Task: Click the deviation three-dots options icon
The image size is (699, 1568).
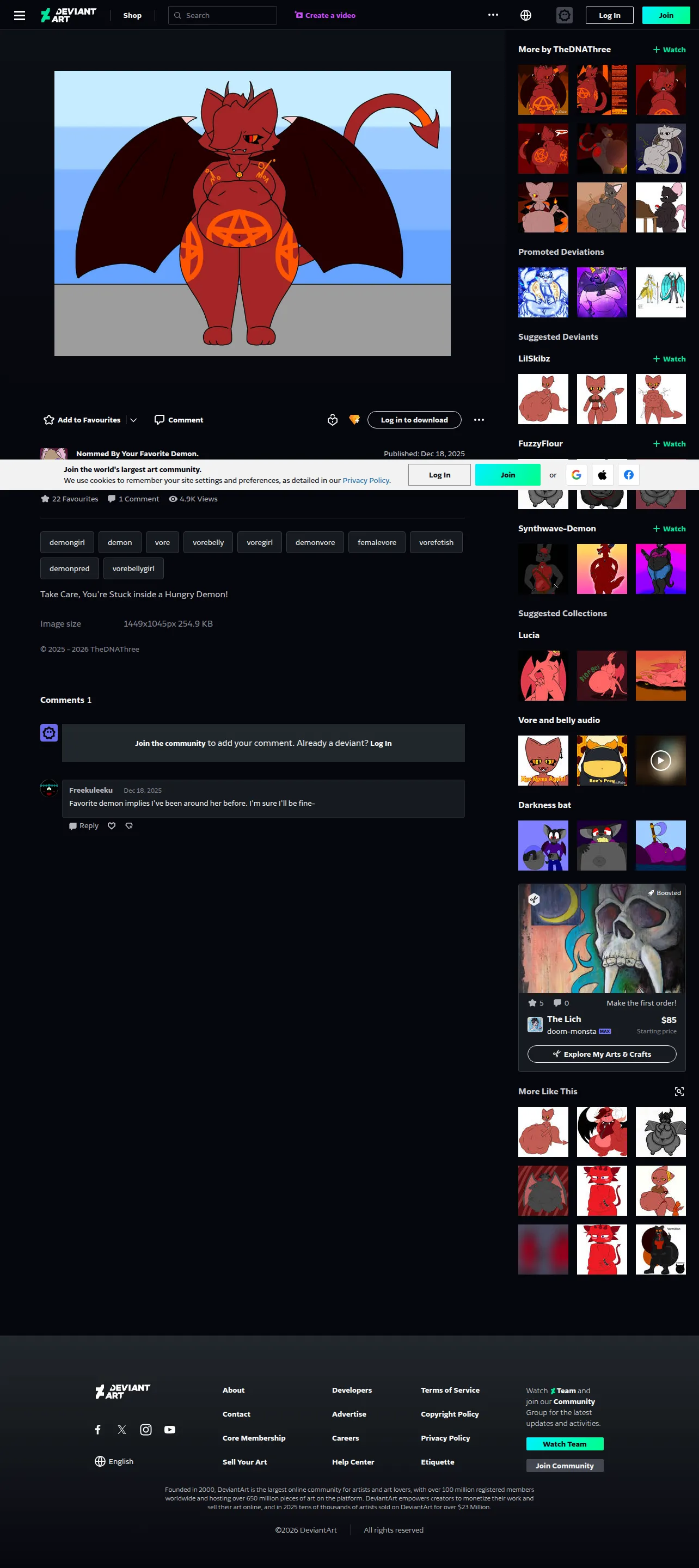Action: 479,419
